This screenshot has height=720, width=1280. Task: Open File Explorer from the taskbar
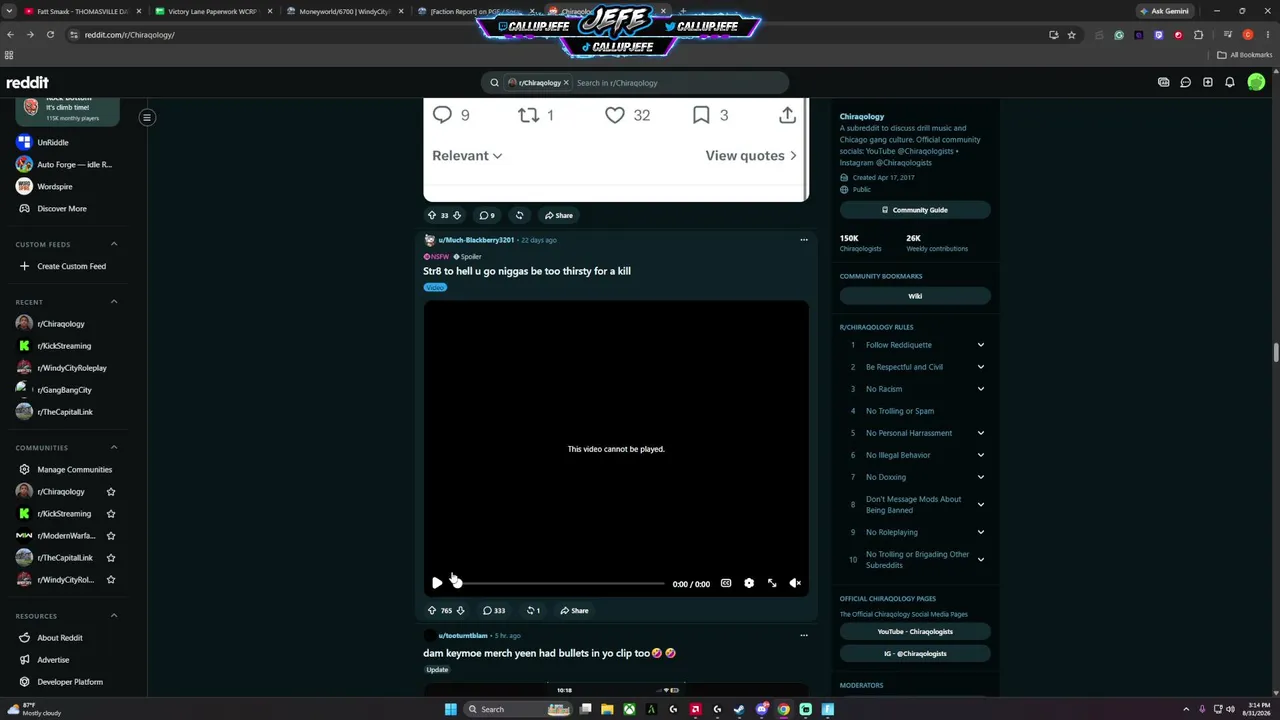pyautogui.click(x=607, y=709)
